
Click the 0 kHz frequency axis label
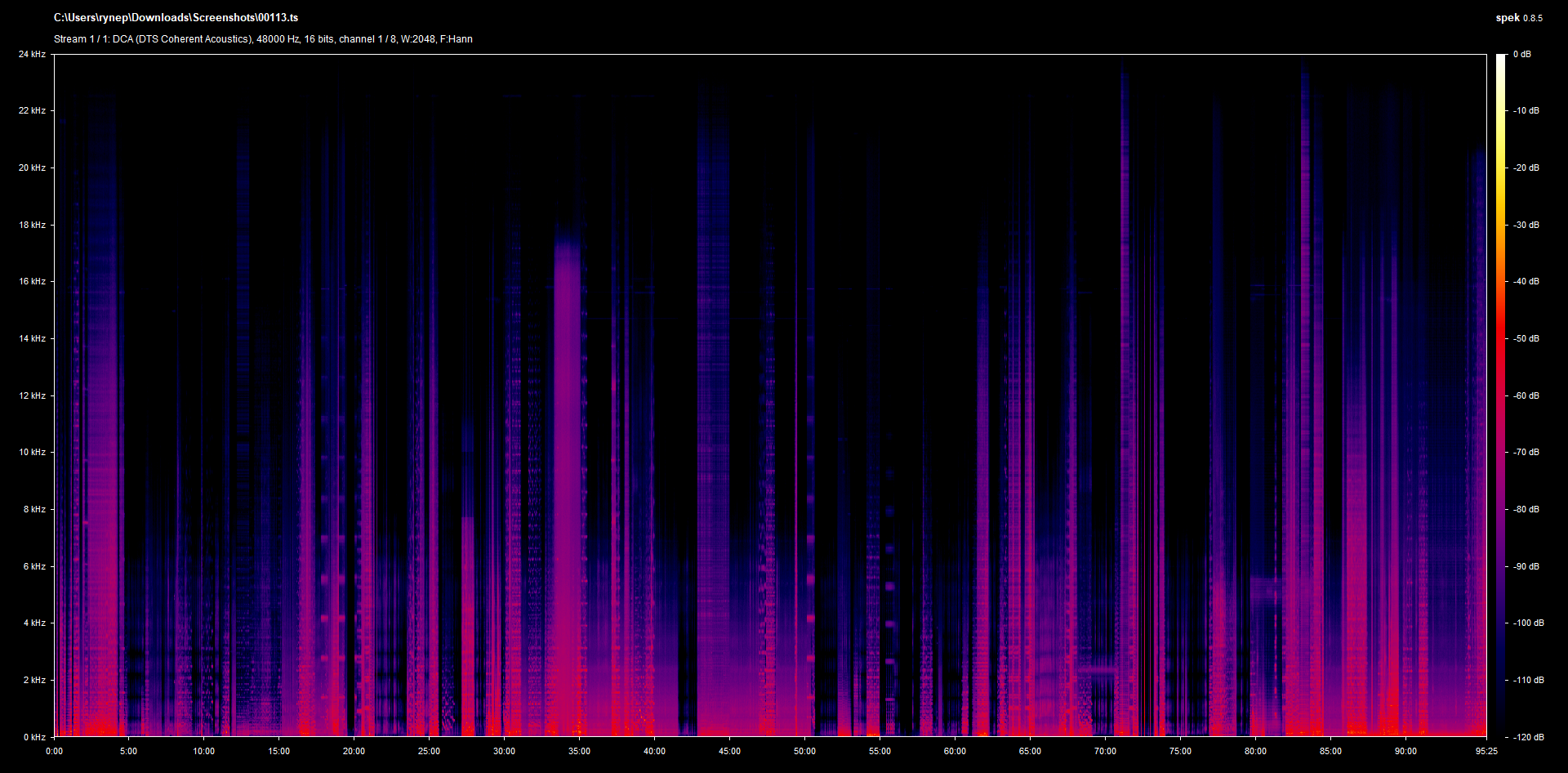click(x=34, y=737)
